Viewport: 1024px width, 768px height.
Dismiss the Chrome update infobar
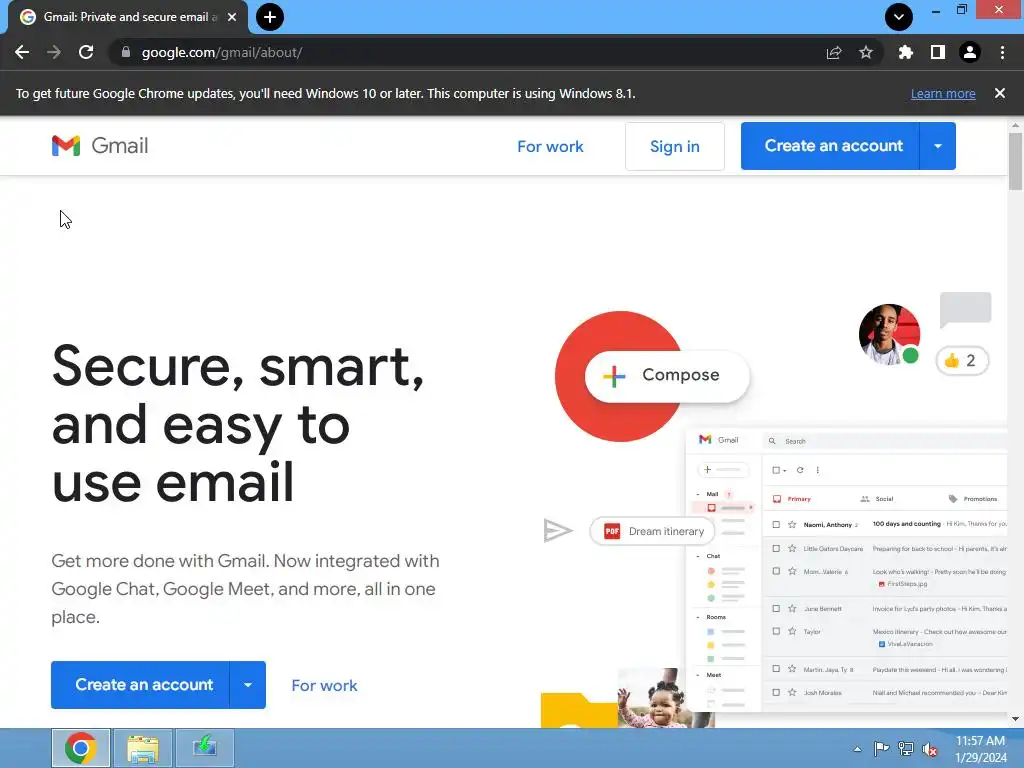point(1000,93)
